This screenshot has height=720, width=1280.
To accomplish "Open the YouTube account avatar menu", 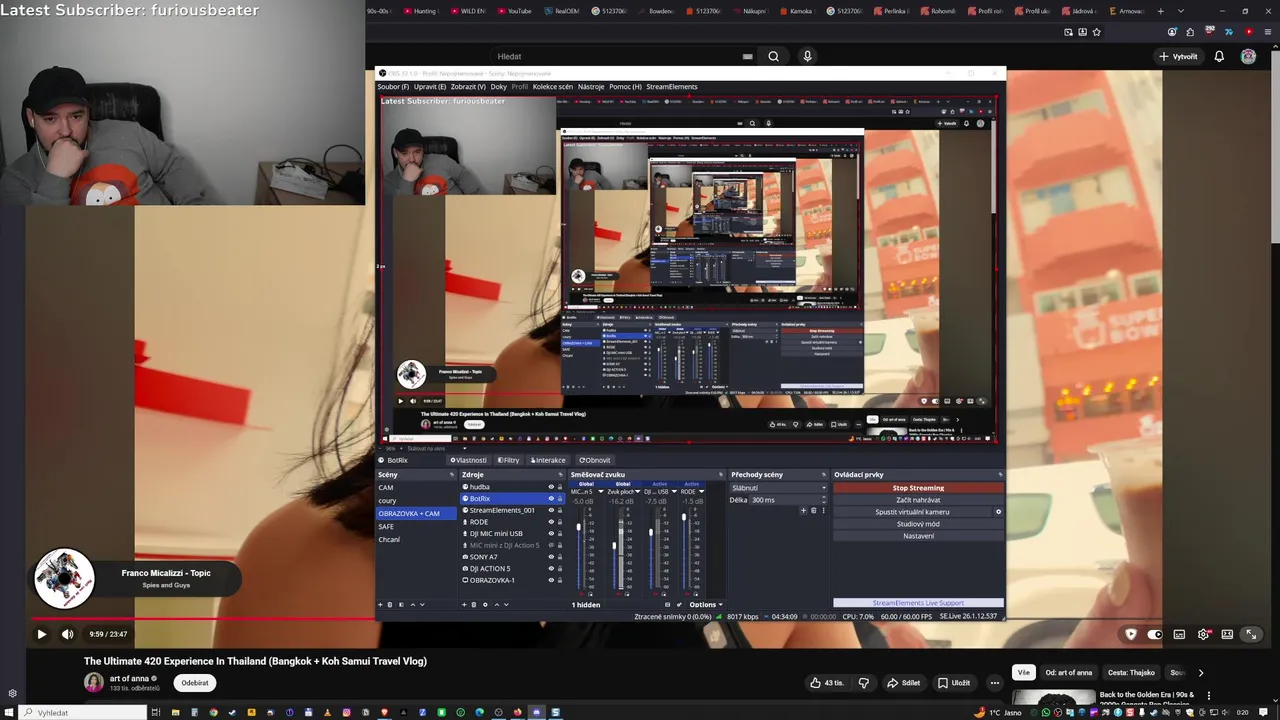I will click(1248, 56).
